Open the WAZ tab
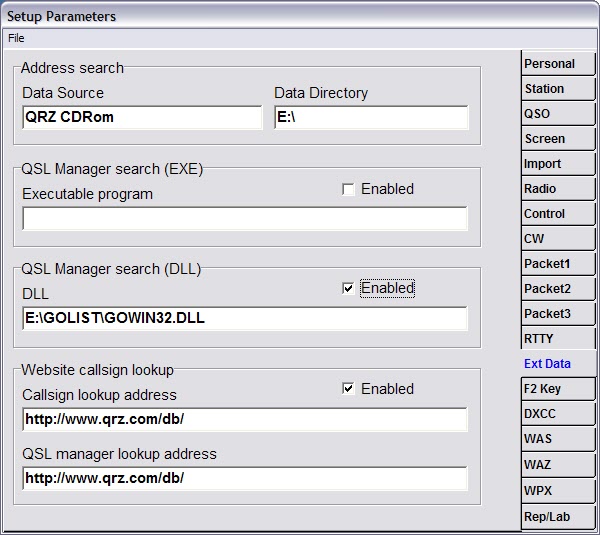600x535 pixels. click(558, 465)
